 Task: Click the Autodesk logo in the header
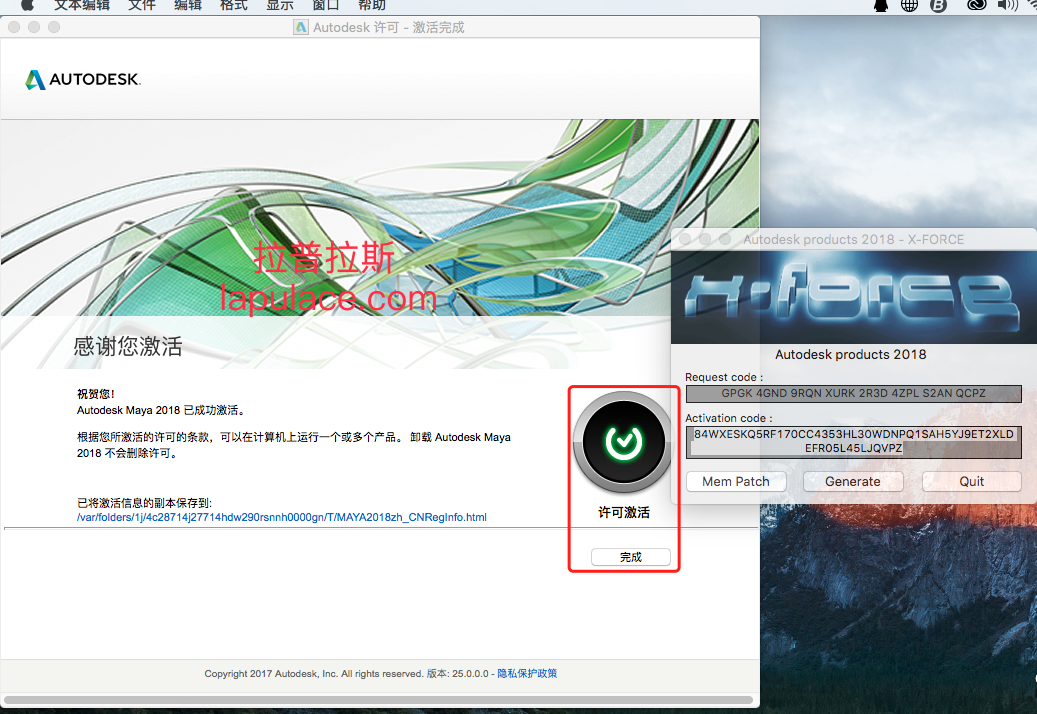click(83, 79)
